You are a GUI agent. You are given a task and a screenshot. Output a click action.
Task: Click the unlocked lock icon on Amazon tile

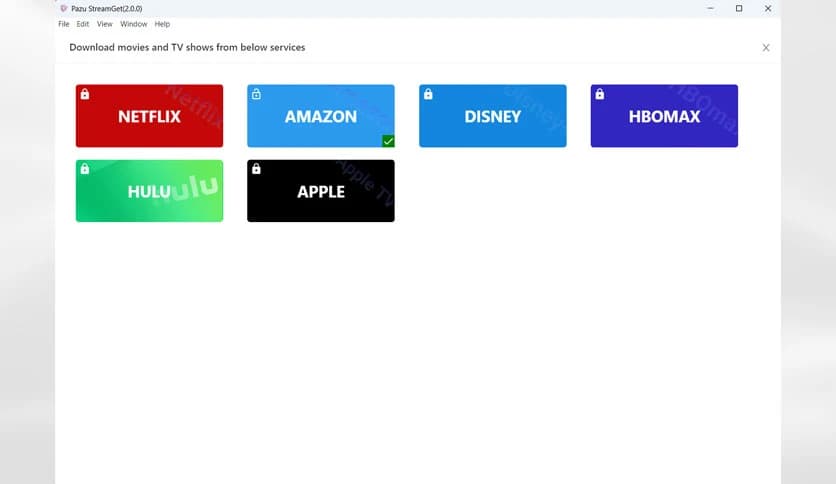(256, 94)
